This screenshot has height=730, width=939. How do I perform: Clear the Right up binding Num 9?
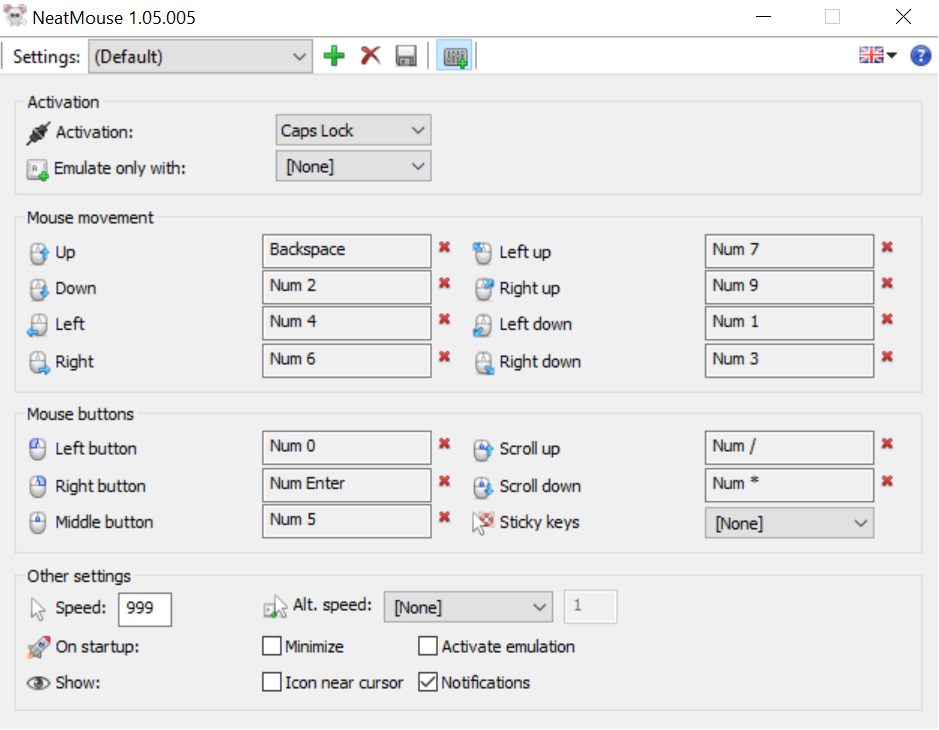(887, 283)
